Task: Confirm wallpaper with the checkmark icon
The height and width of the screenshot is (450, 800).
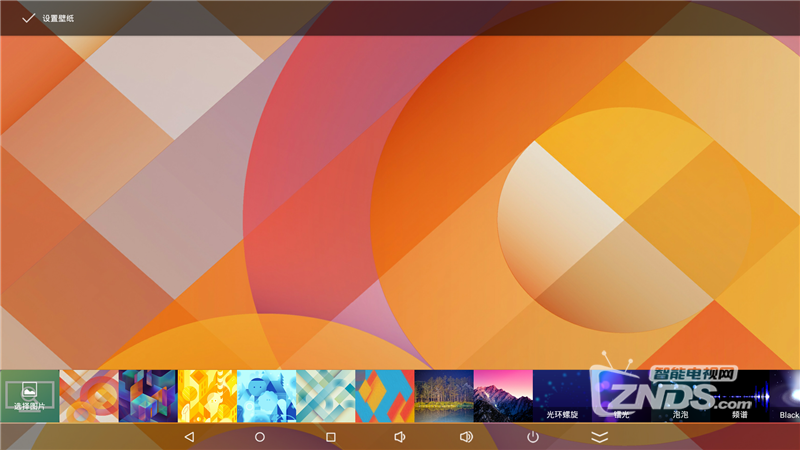Action: [28, 18]
